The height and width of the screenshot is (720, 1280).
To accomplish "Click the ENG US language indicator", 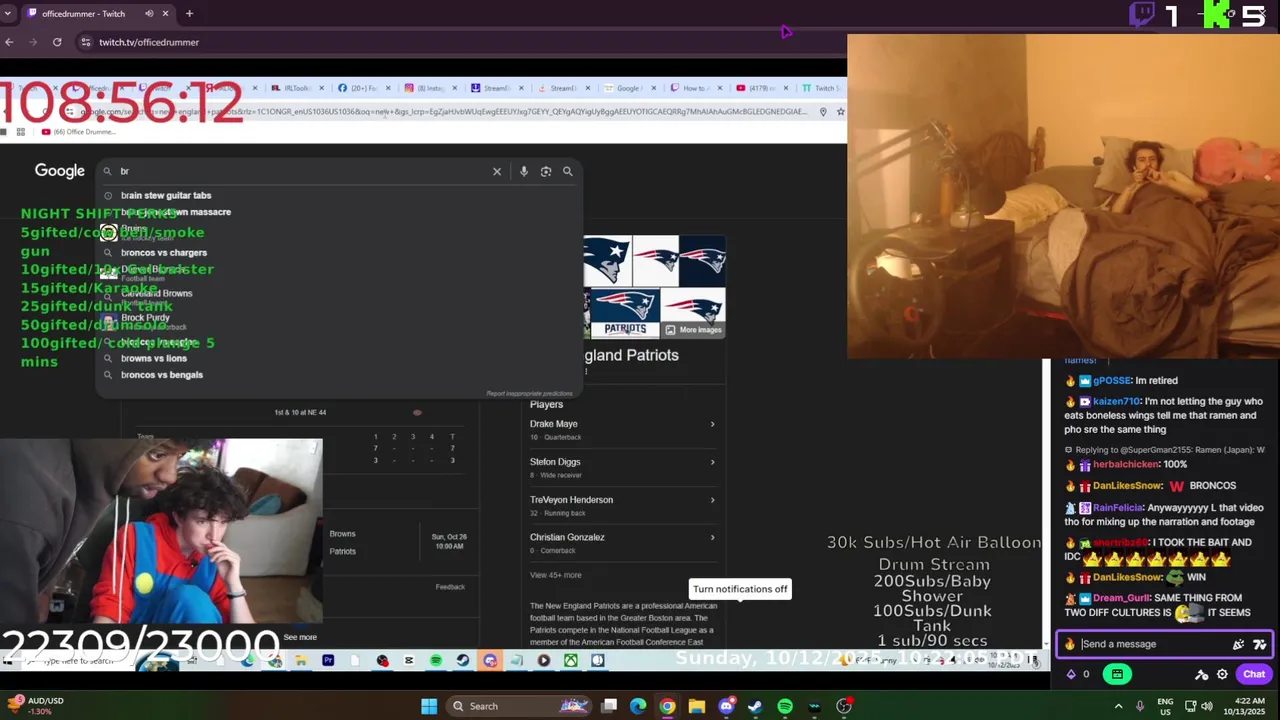I will (1165, 706).
